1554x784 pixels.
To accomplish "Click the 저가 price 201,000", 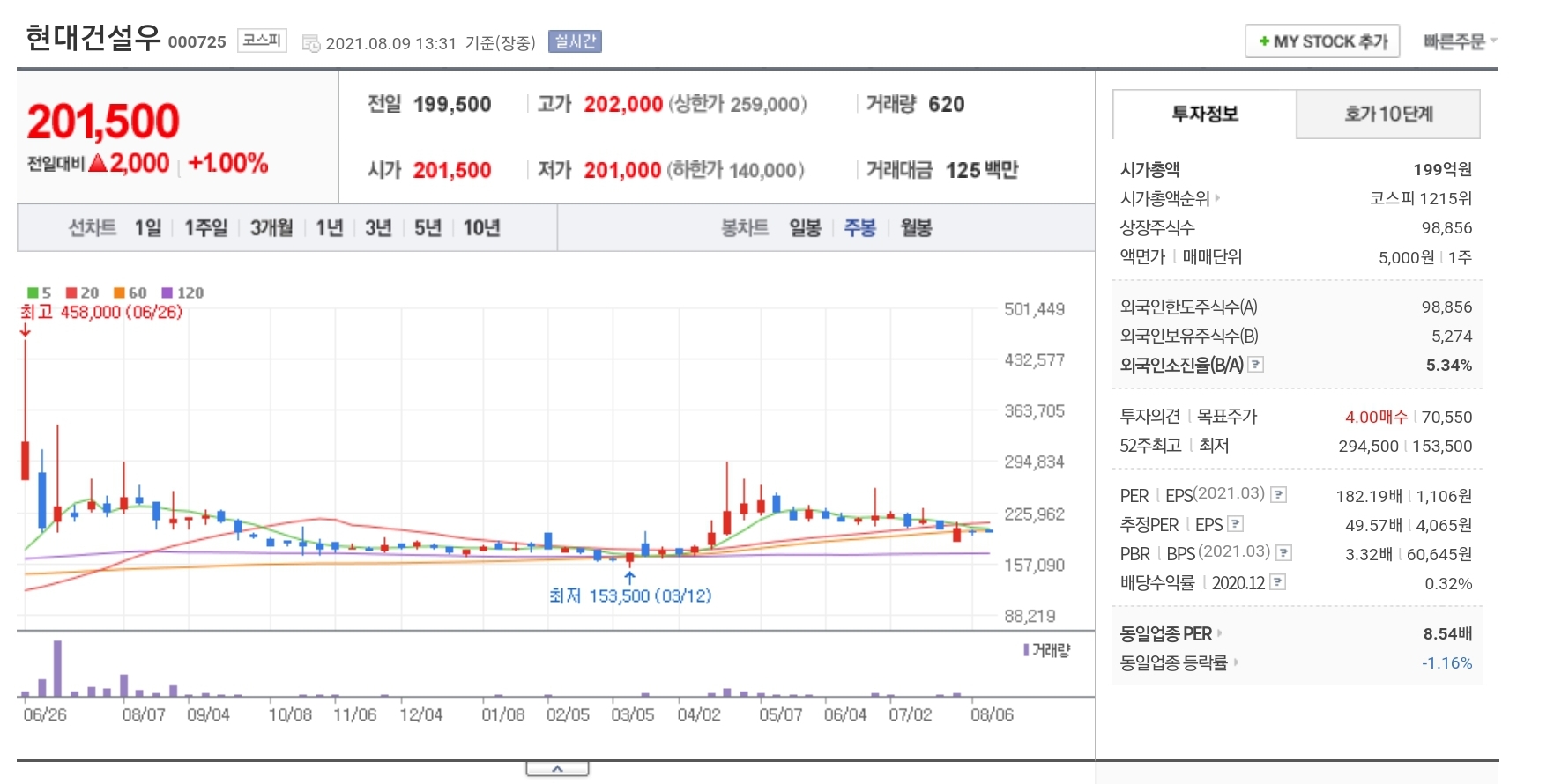I will [x=622, y=170].
